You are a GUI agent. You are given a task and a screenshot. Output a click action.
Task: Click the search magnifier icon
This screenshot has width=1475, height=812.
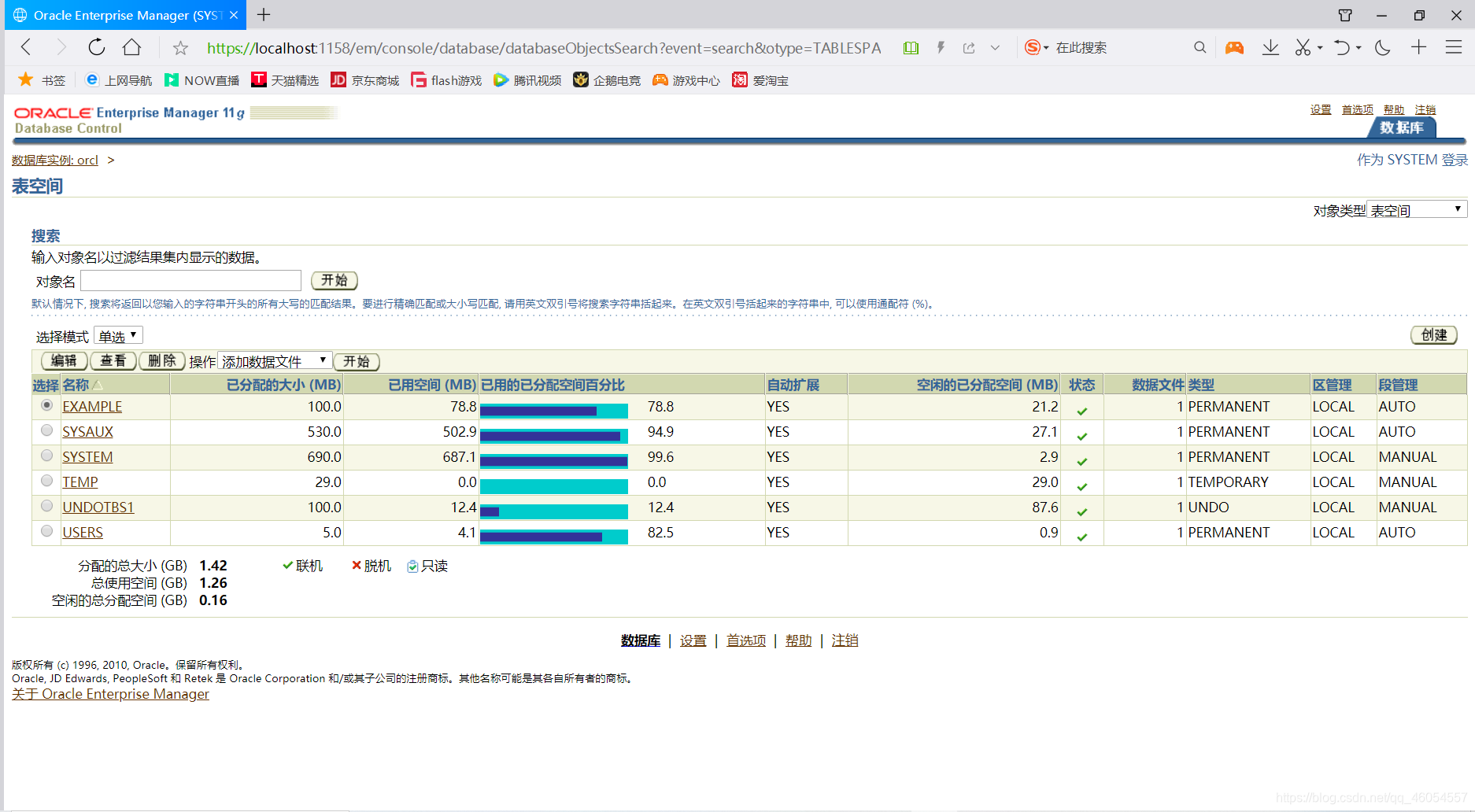point(1200,48)
